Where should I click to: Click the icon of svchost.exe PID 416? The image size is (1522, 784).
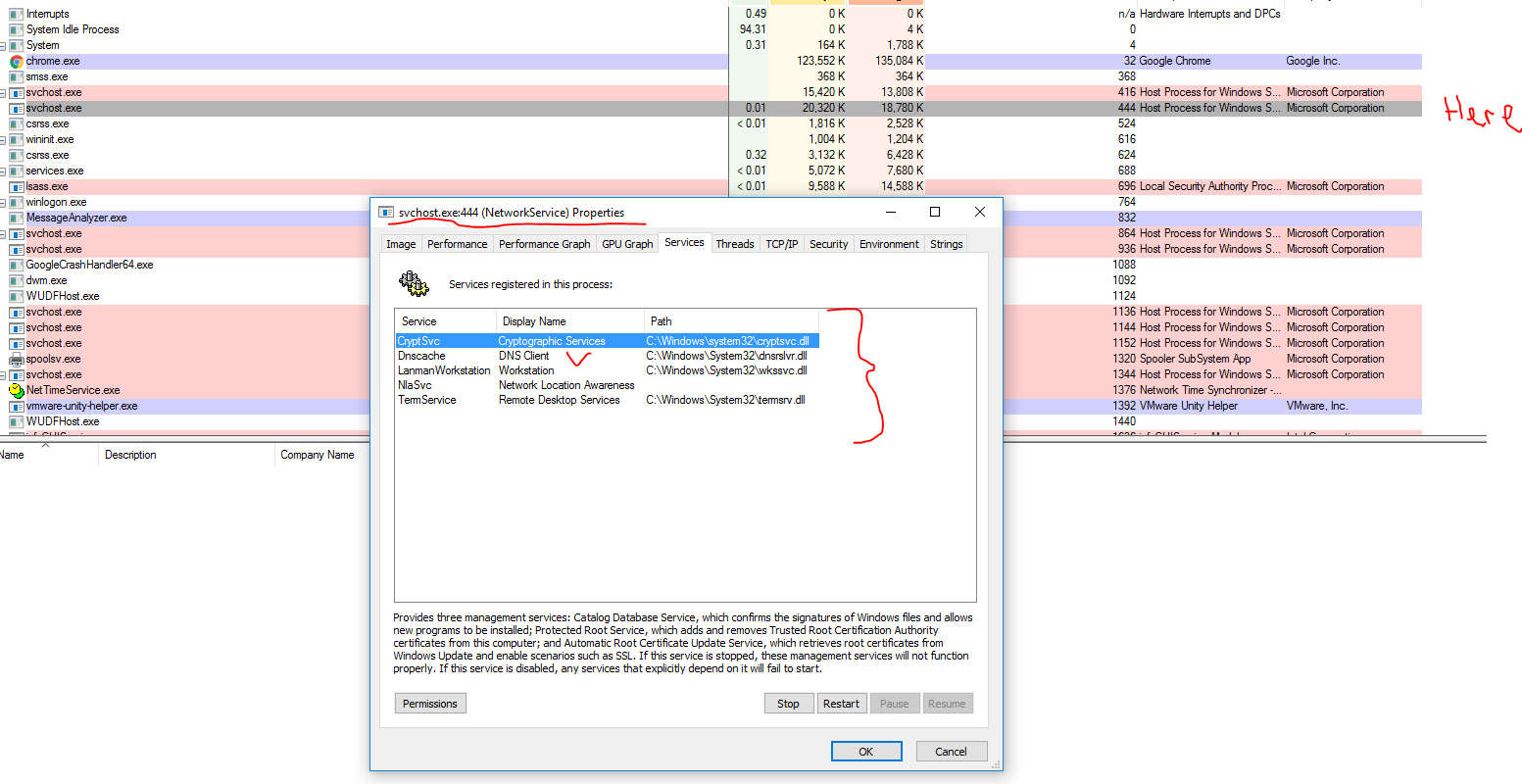(x=17, y=92)
